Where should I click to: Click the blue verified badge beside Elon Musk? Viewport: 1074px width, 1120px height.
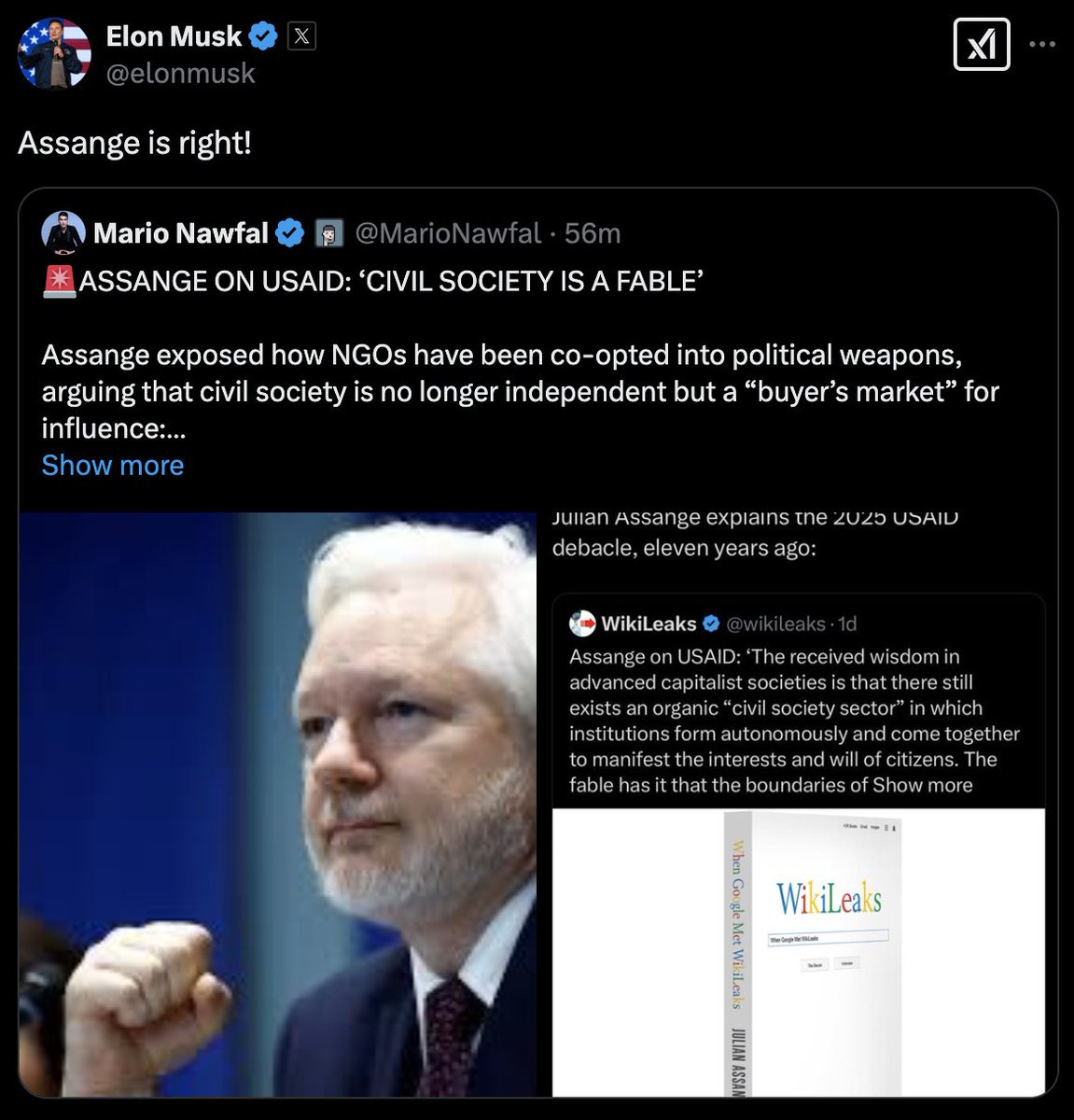pyautogui.click(x=263, y=36)
